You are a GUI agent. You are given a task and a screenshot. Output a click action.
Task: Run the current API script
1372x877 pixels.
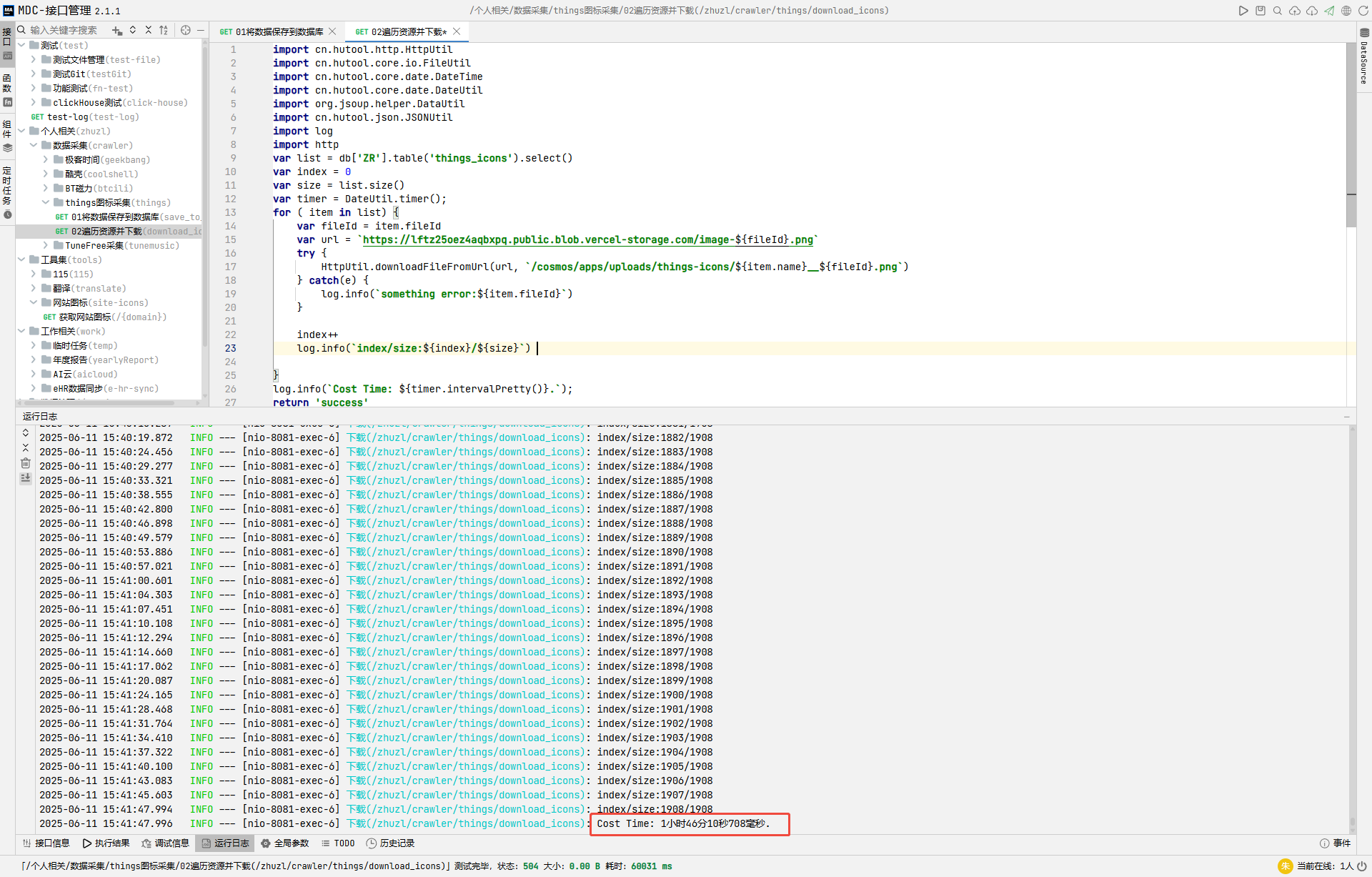tap(1243, 11)
